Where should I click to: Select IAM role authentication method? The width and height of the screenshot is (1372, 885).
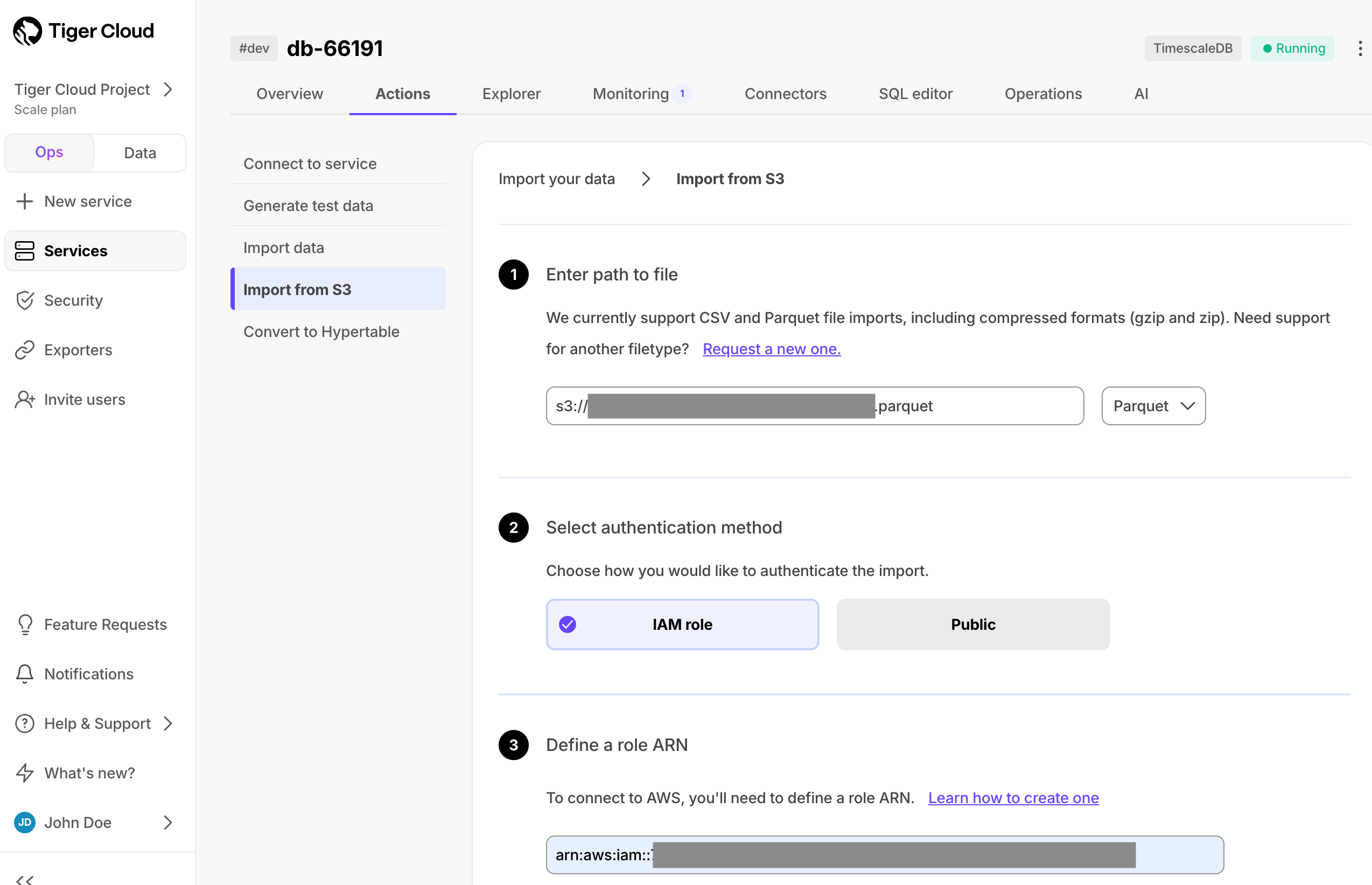(682, 624)
